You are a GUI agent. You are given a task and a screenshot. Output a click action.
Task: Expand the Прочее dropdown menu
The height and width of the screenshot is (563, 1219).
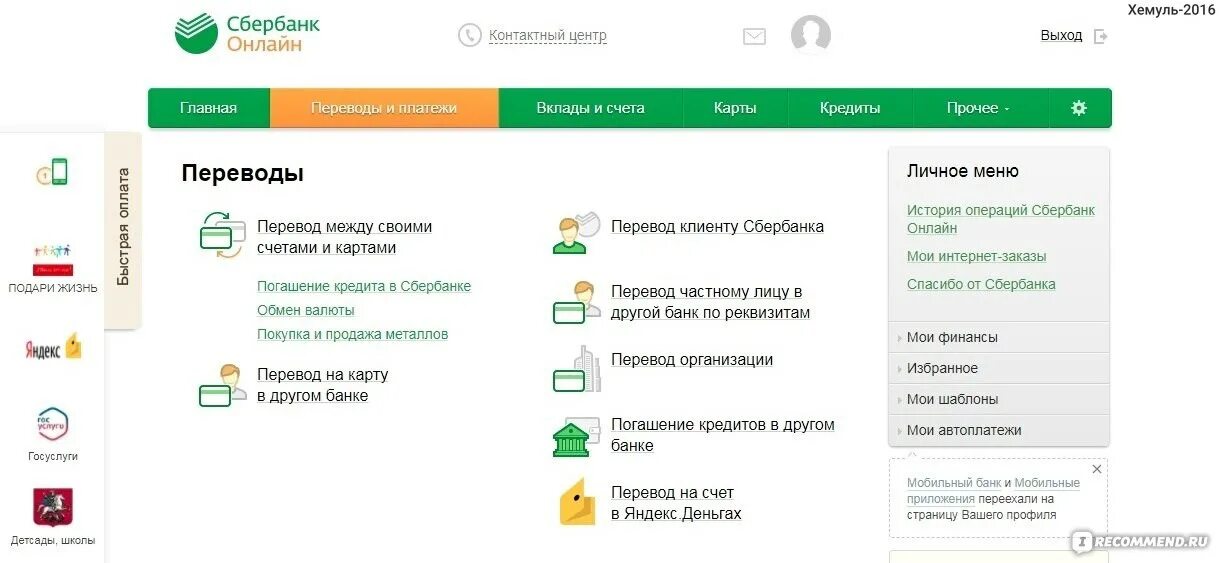979,108
